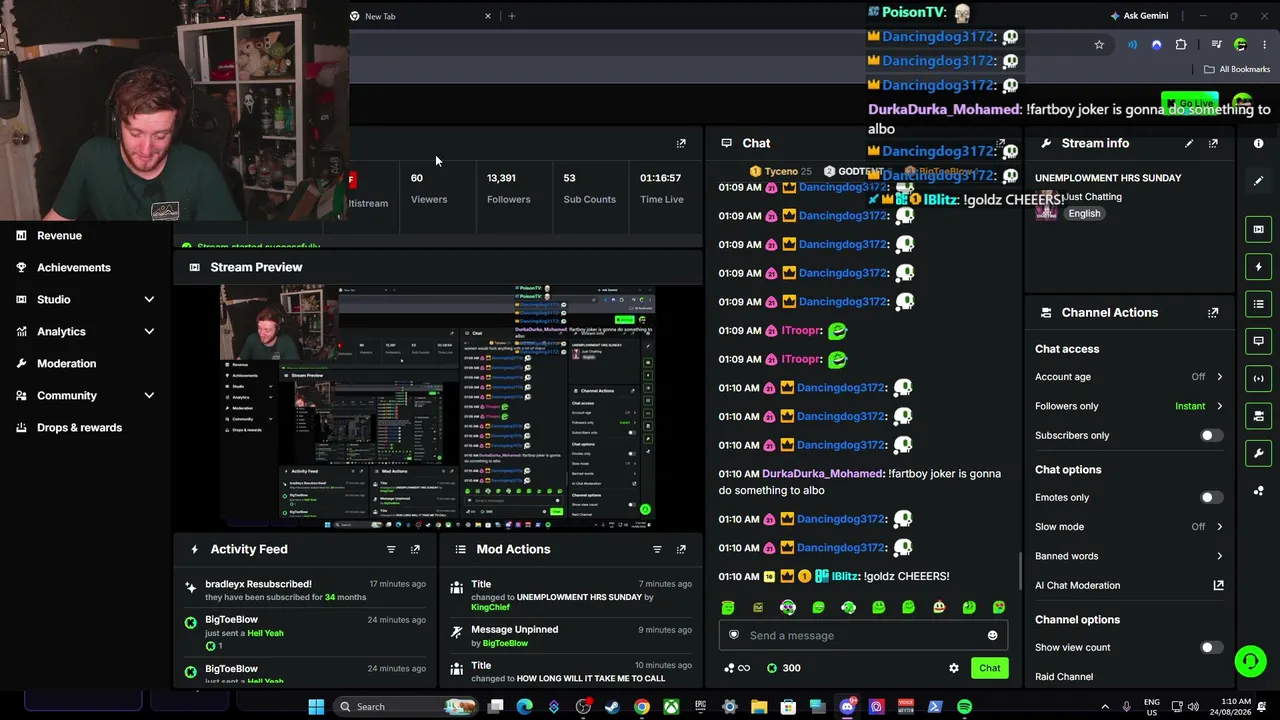Pop out the Stream info panel
Image resolution: width=1280 pixels, height=720 pixels.
[x=1213, y=143]
